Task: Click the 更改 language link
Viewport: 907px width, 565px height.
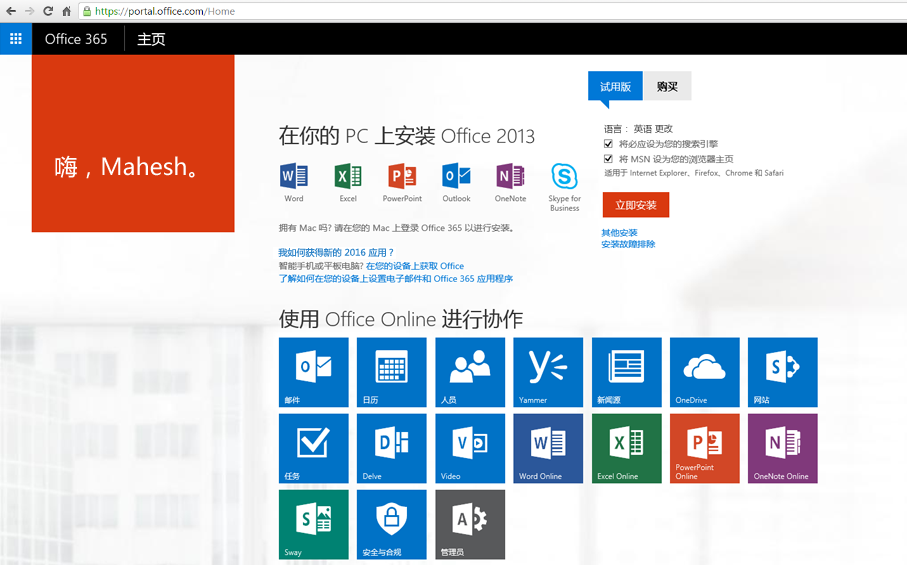Action: [664, 128]
